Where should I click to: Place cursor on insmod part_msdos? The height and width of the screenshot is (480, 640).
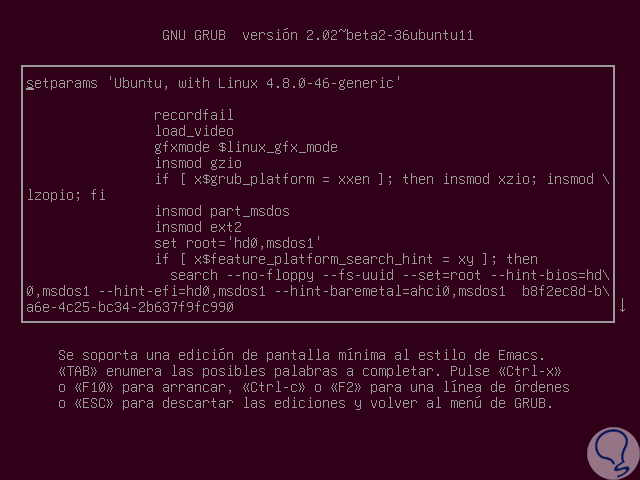222,211
